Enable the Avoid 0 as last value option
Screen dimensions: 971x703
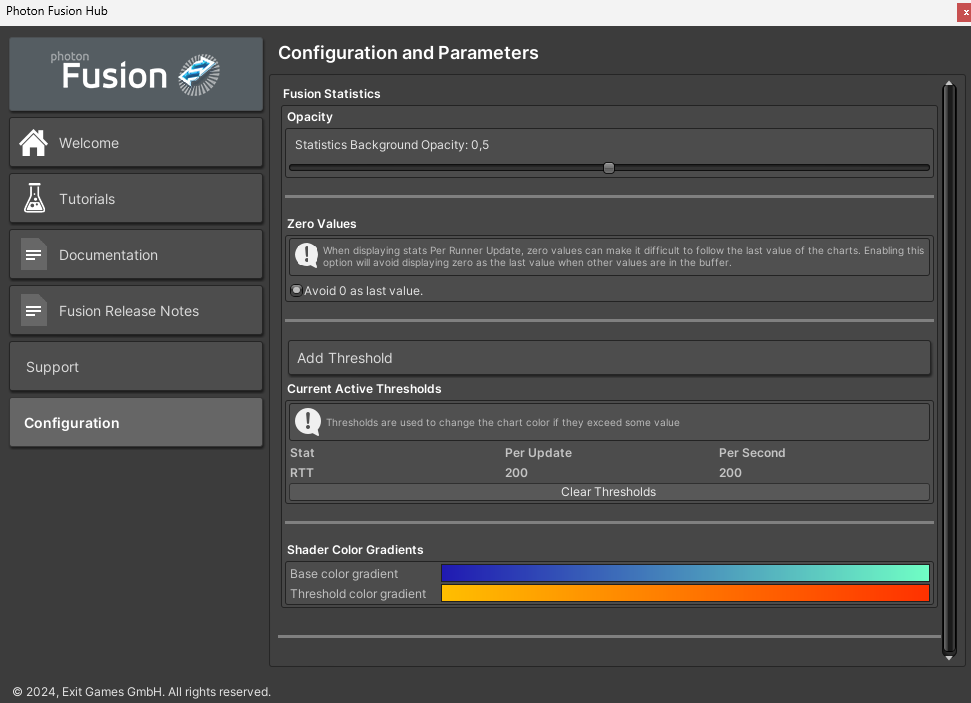(x=296, y=289)
